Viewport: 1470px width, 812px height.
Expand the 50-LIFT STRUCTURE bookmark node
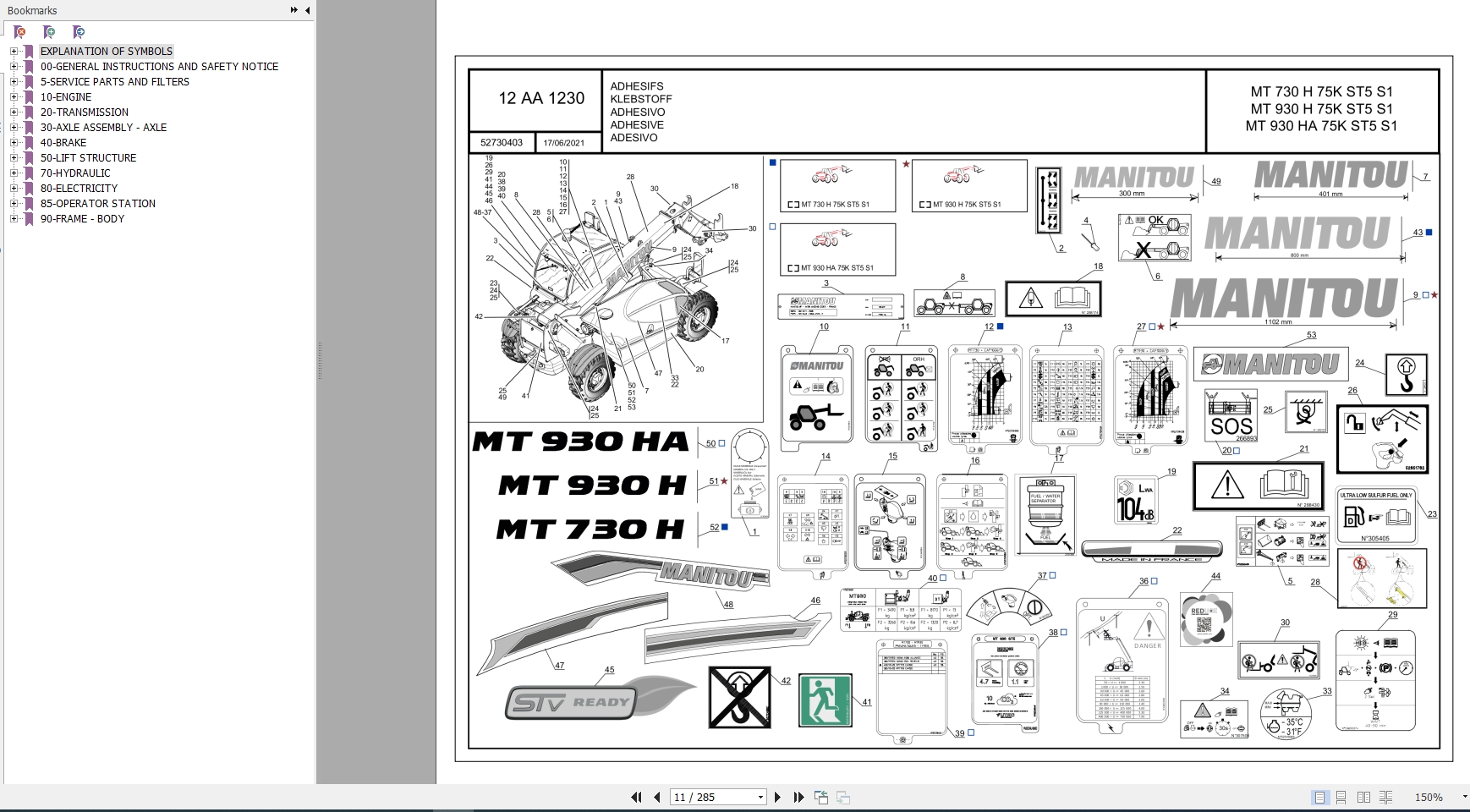(x=14, y=157)
